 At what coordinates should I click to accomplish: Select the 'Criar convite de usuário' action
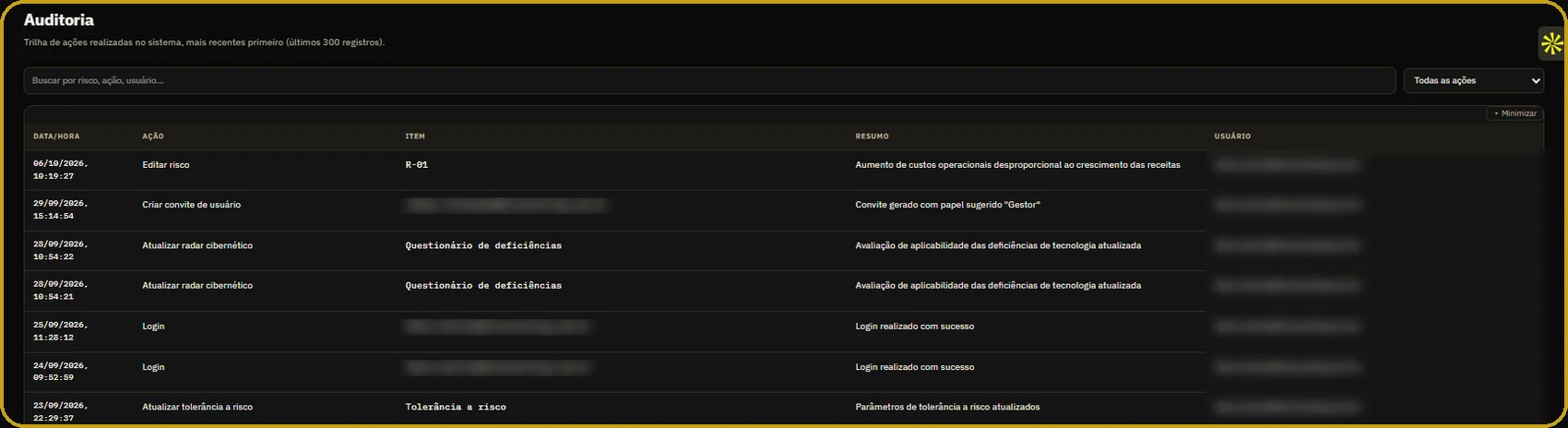[x=191, y=205]
